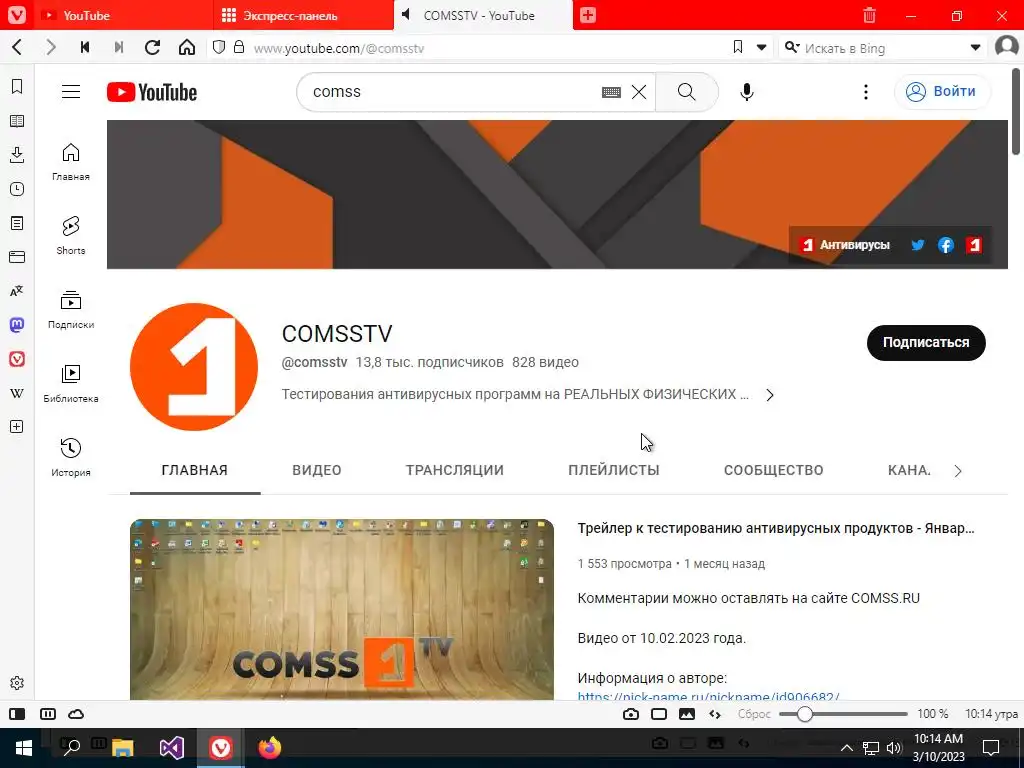This screenshot has height=768, width=1024.
Task: Select the ПЛЕЙЛИСТЫ tab
Action: click(x=614, y=470)
